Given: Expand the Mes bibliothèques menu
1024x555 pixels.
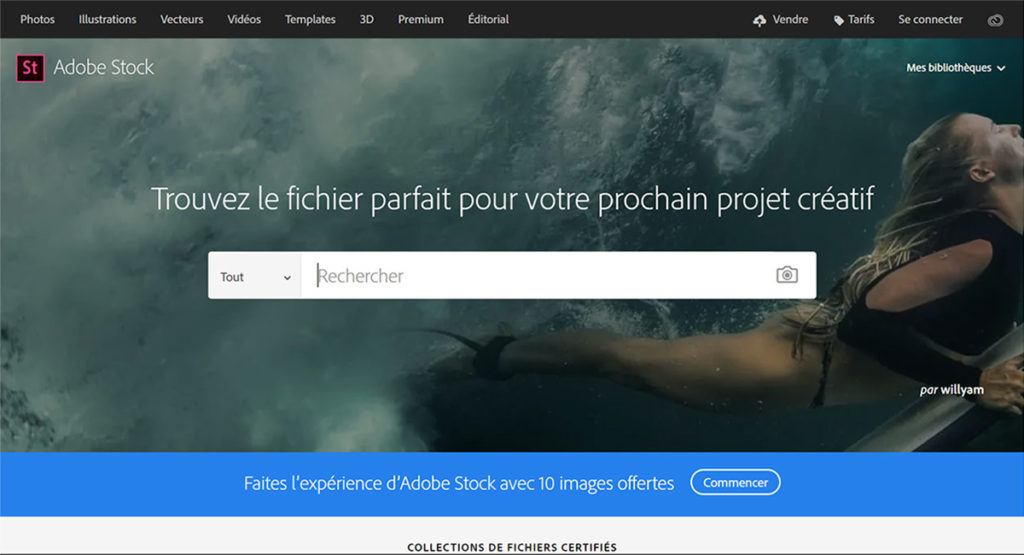Looking at the screenshot, I should click(x=955, y=68).
